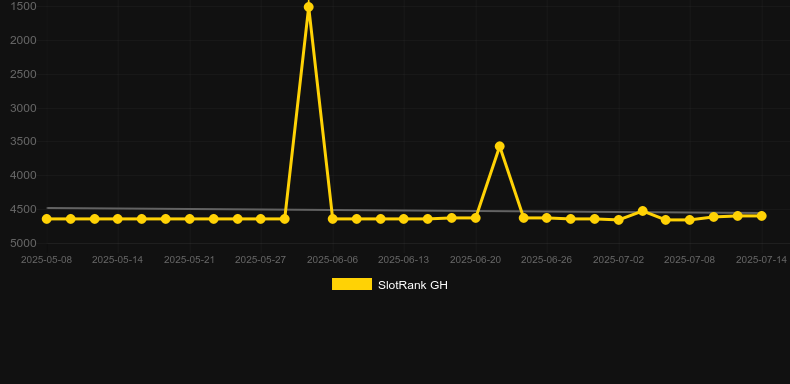Image resolution: width=790 pixels, height=384 pixels.
Task: Click the 3000 y-axis label
Action: point(23,108)
